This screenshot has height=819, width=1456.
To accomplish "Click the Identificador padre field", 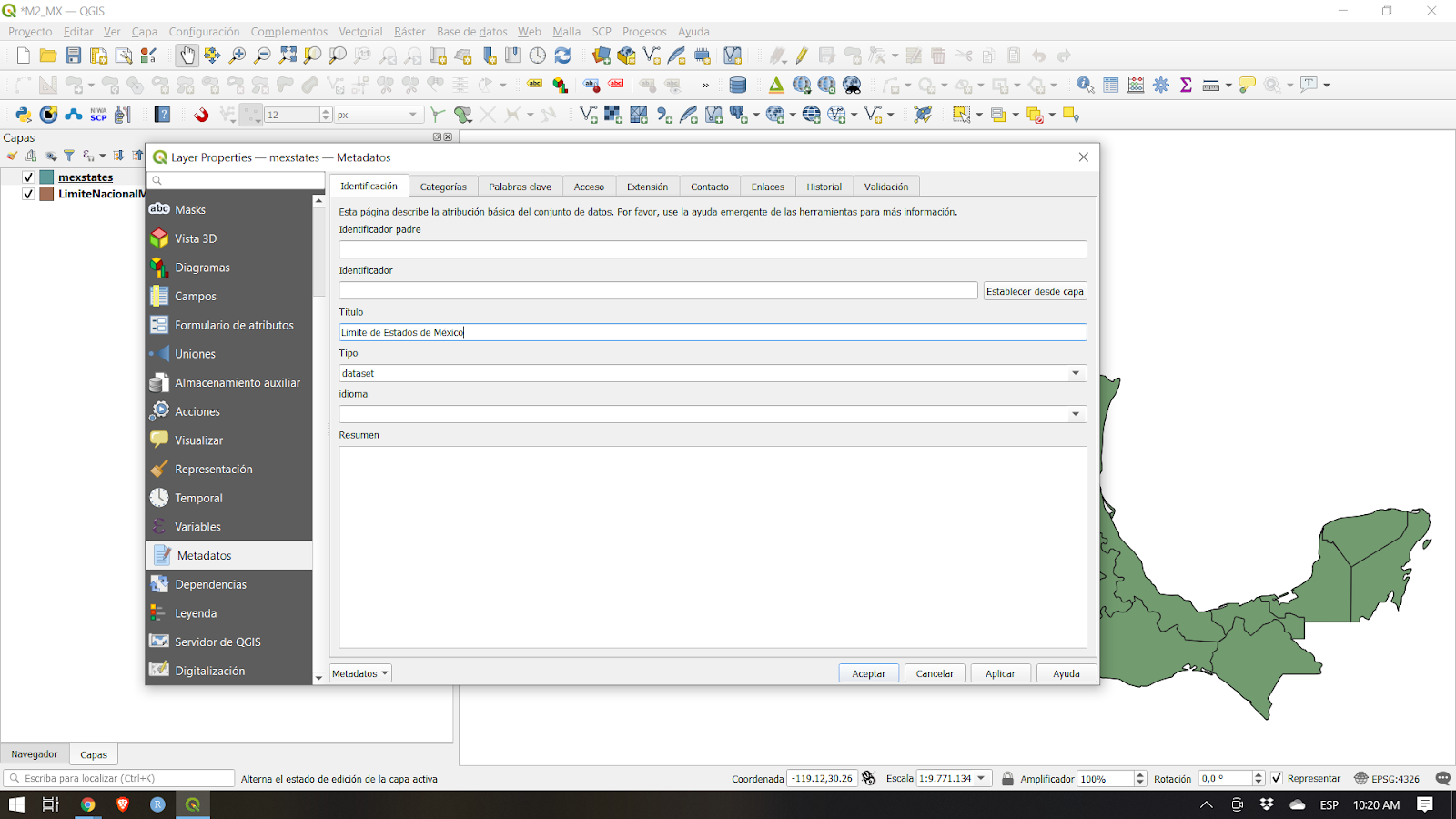I will [713, 249].
